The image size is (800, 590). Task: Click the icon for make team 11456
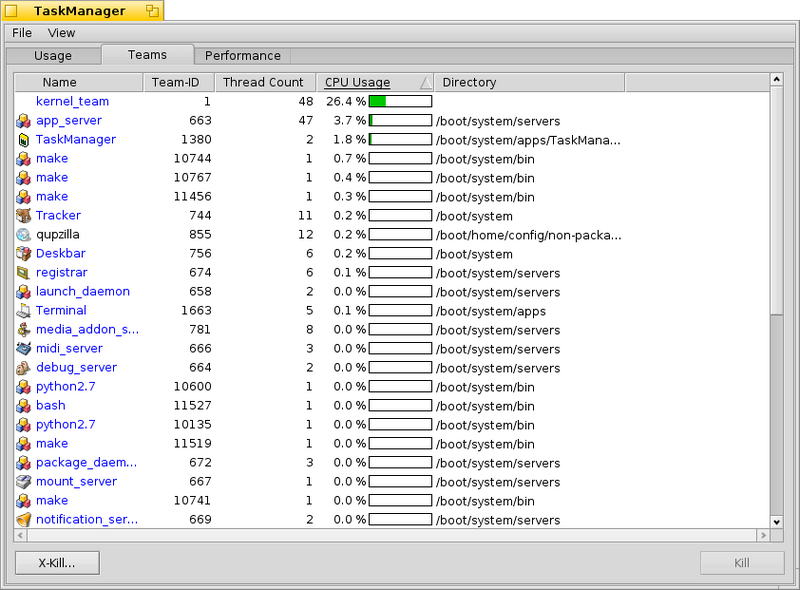point(23,196)
